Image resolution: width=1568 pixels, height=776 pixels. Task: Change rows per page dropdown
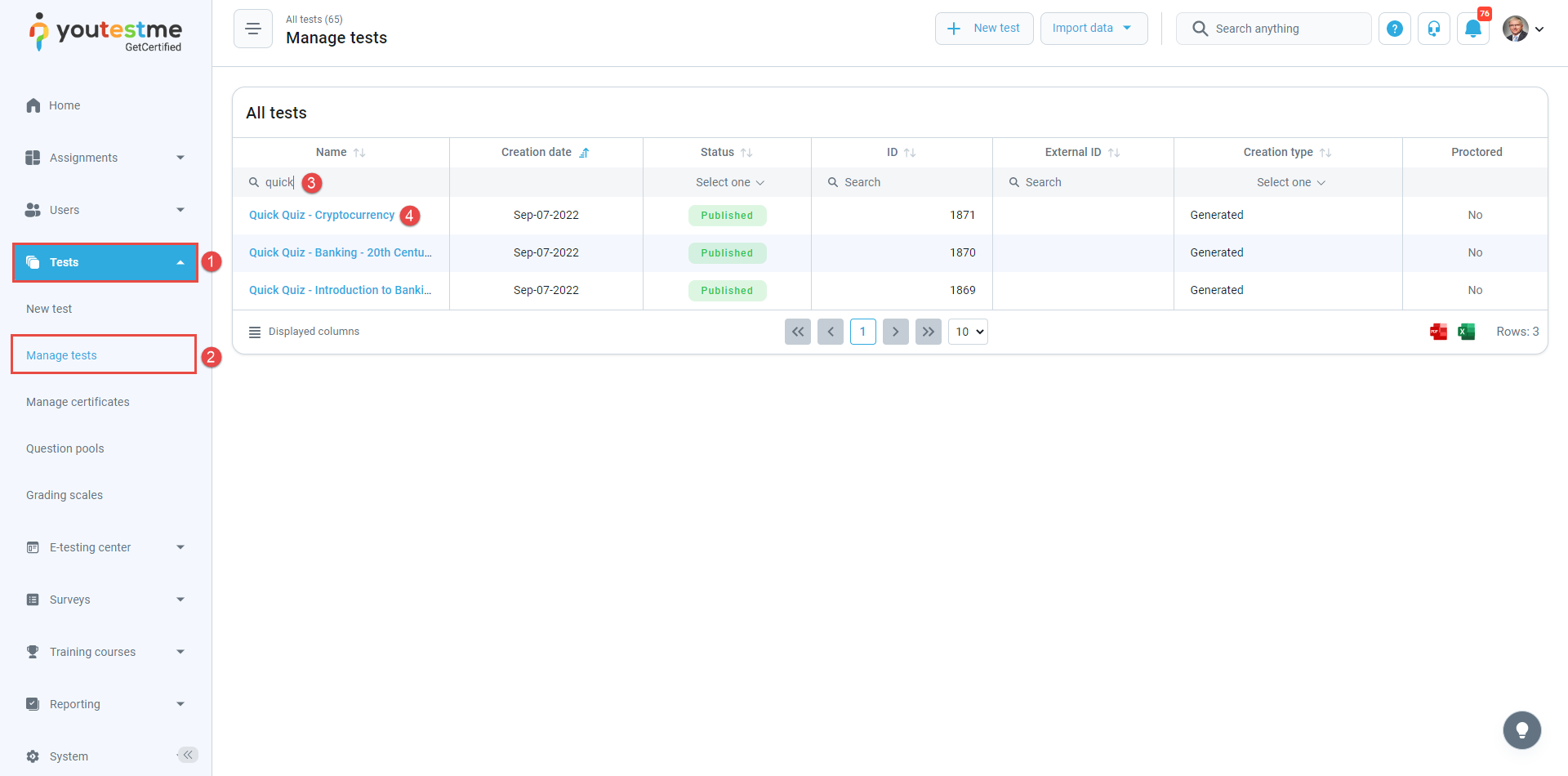click(968, 332)
